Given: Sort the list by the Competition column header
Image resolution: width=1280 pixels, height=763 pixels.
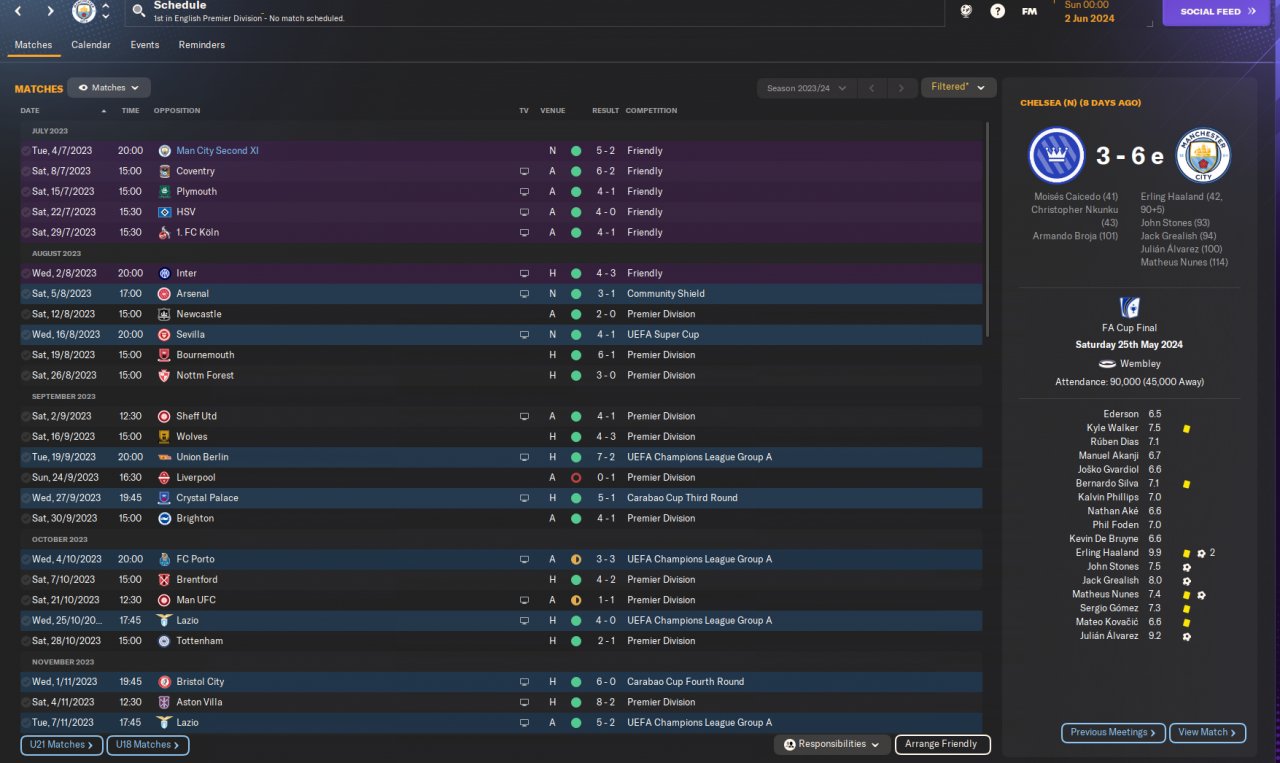Looking at the screenshot, I should [x=652, y=110].
